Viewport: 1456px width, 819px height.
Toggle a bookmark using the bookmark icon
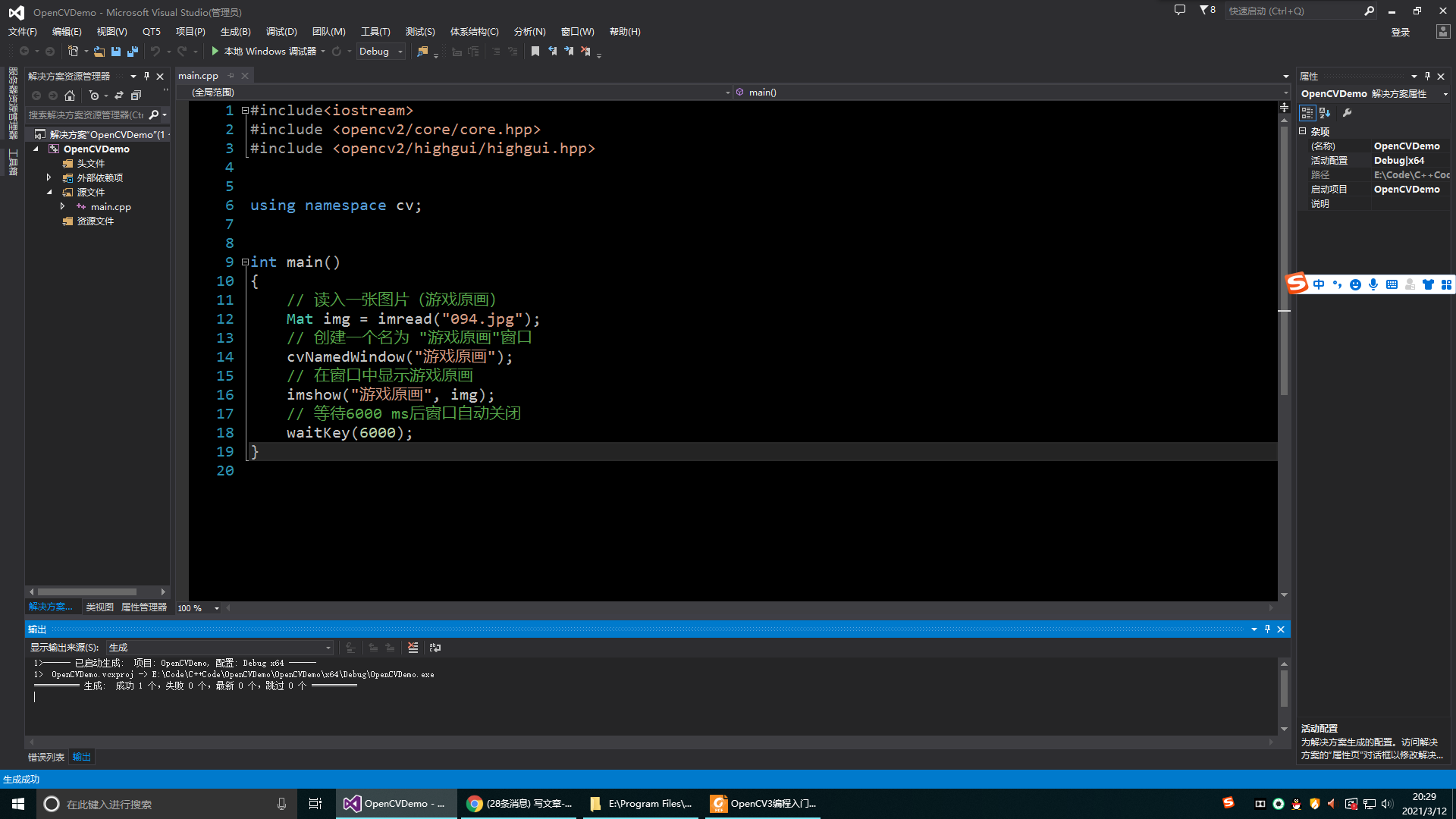pos(535,52)
